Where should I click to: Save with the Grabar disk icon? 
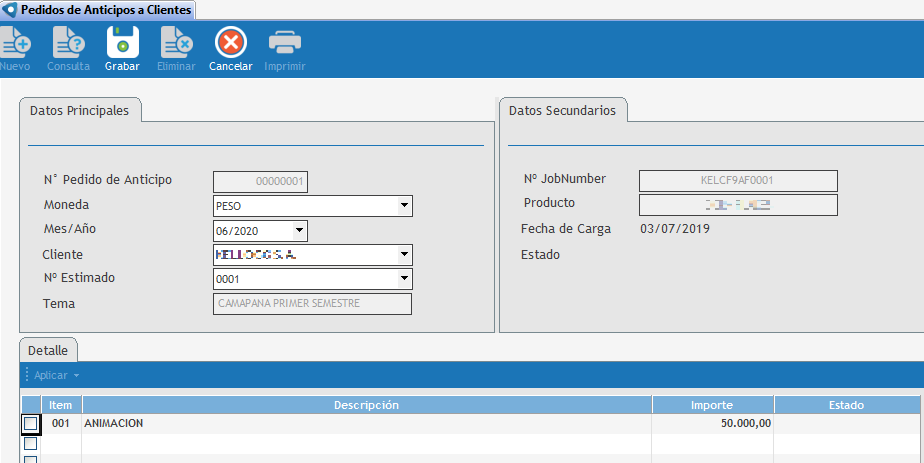(122, 44)
